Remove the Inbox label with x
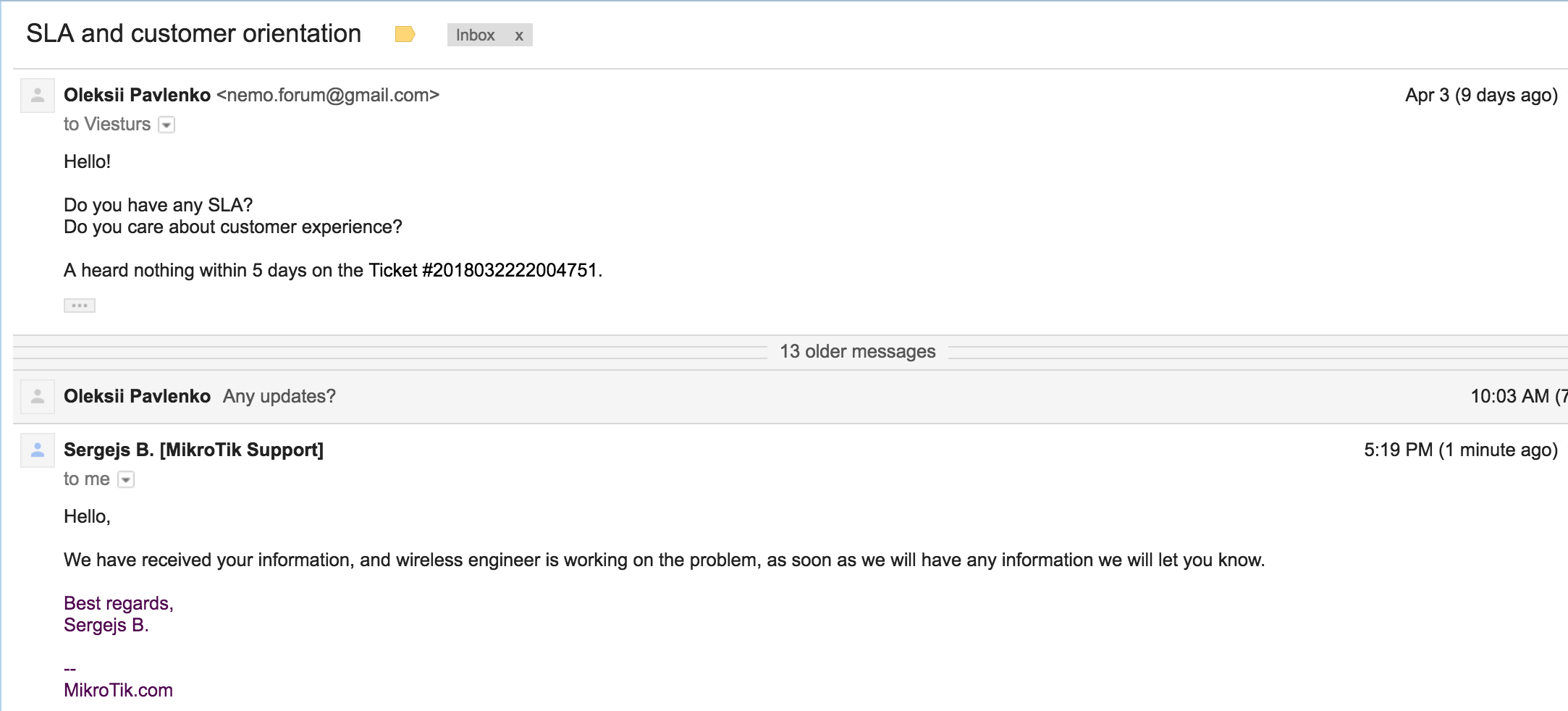The image size is (1568, 711). click(x=519, y=35)
